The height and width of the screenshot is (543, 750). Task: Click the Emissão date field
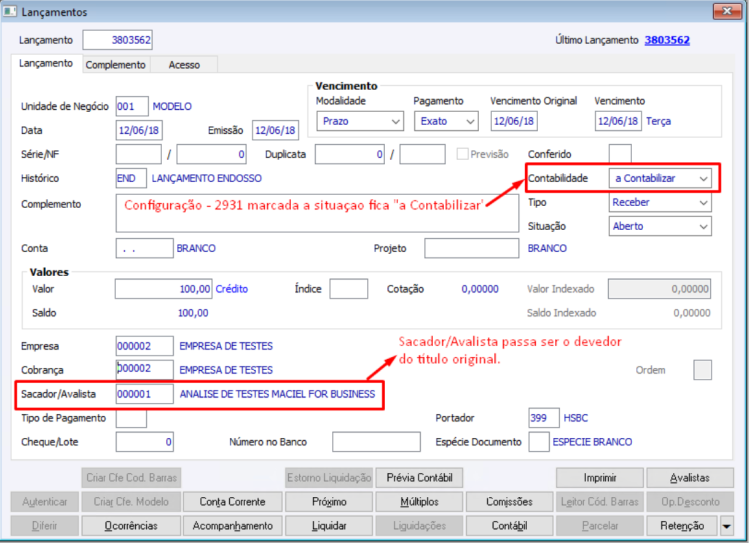[x=276, y=130]
